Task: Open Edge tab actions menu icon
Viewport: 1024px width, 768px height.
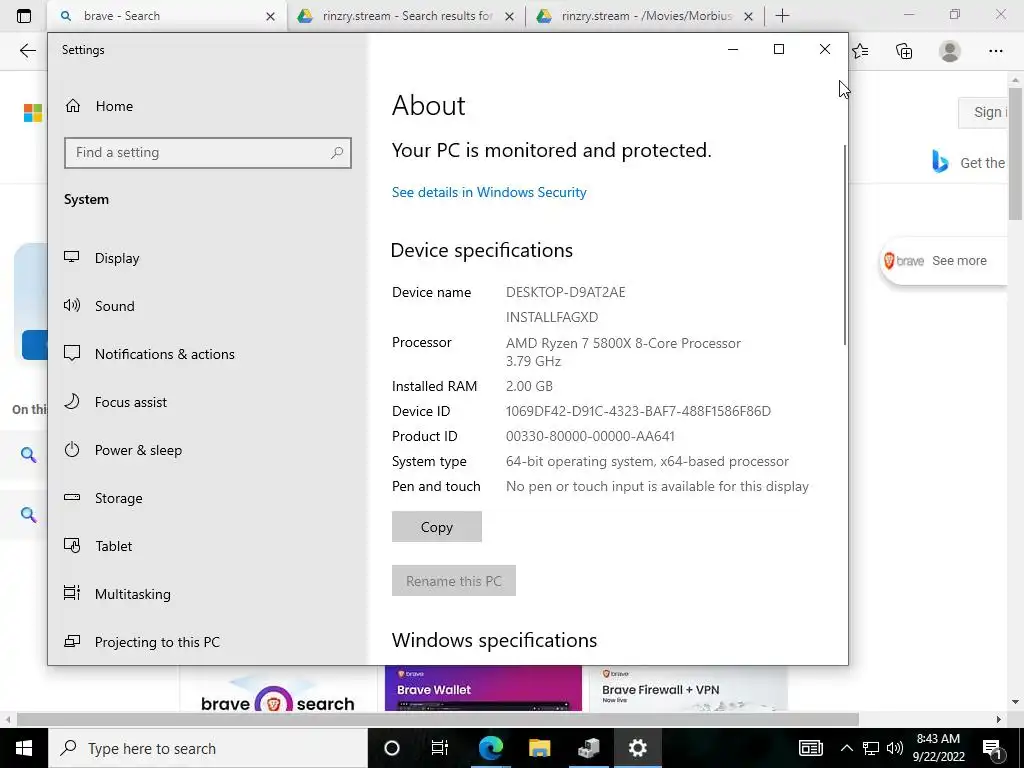Action: 24,16
